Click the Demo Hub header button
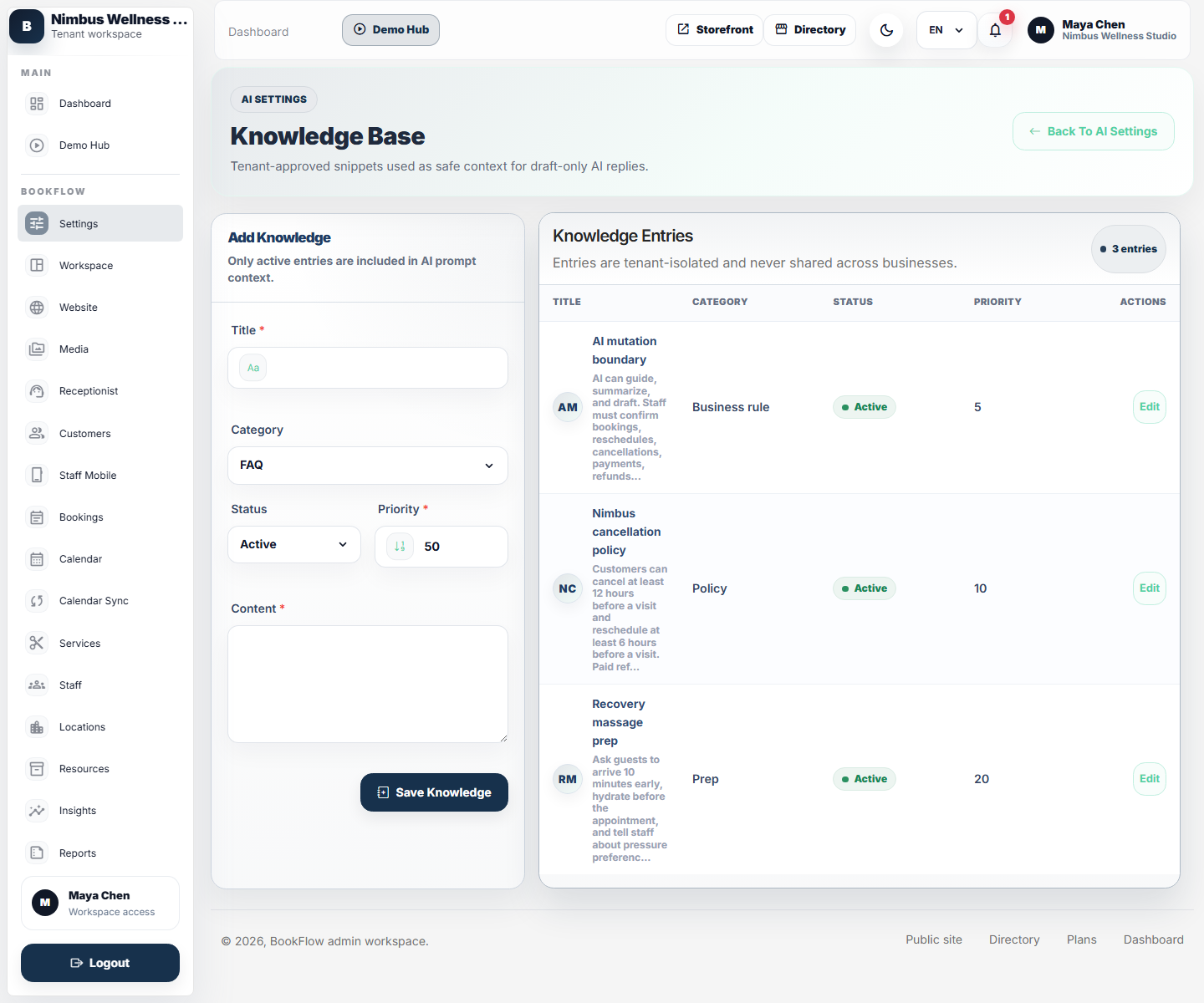 click(390, 30)
